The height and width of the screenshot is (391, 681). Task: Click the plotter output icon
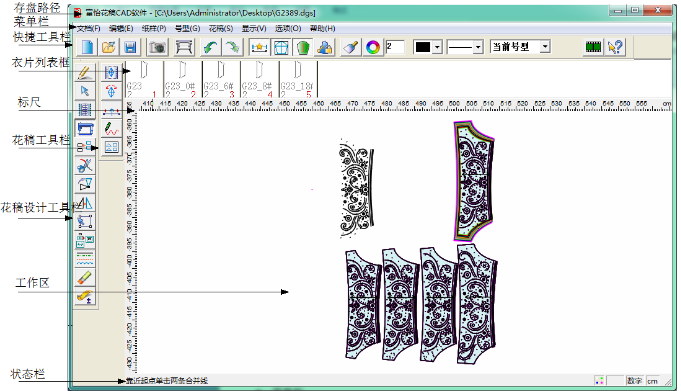[184, 47]
